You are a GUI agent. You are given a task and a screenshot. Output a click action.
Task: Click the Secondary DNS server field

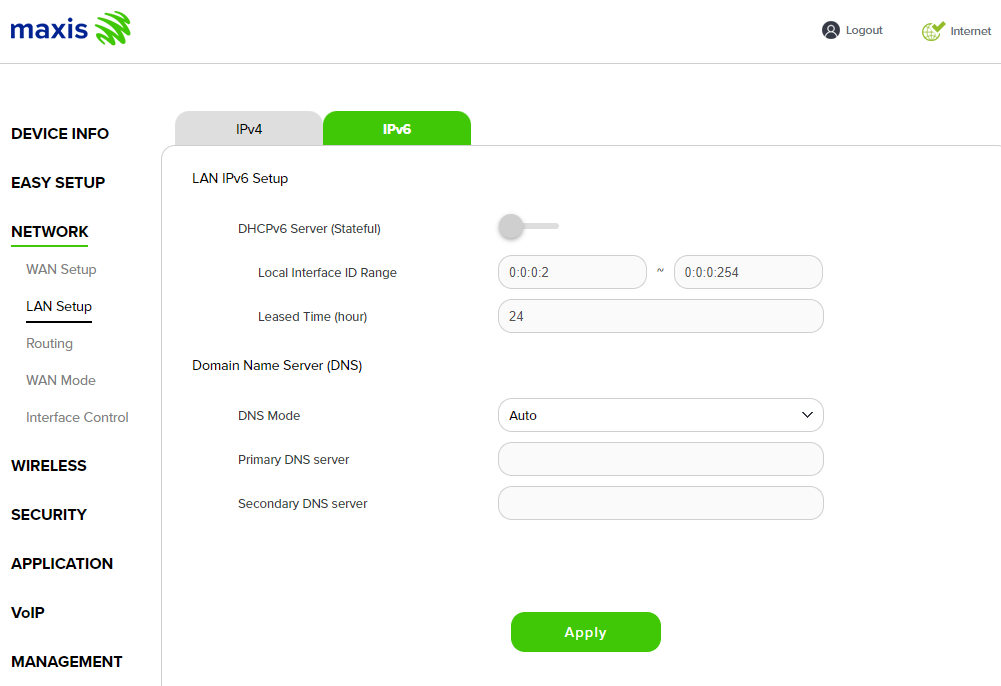click(660, 503)
